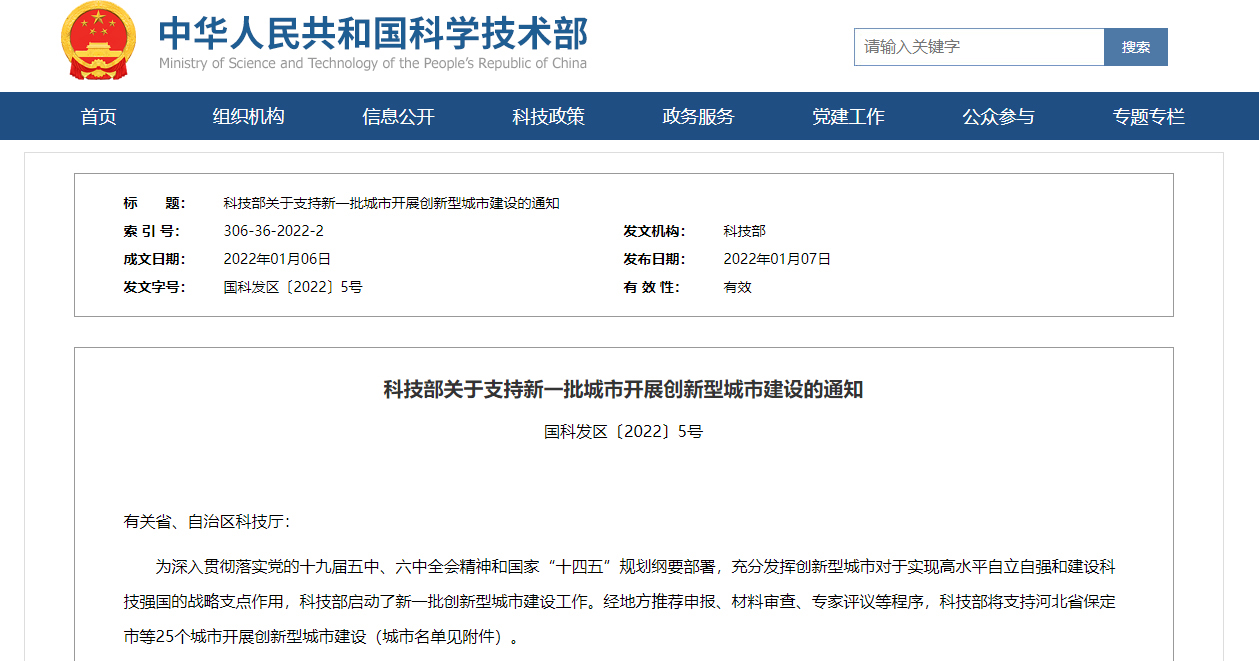Click the 有效性 field label
The height and width of the screenshot is (661, 1259).
point(651,287)
